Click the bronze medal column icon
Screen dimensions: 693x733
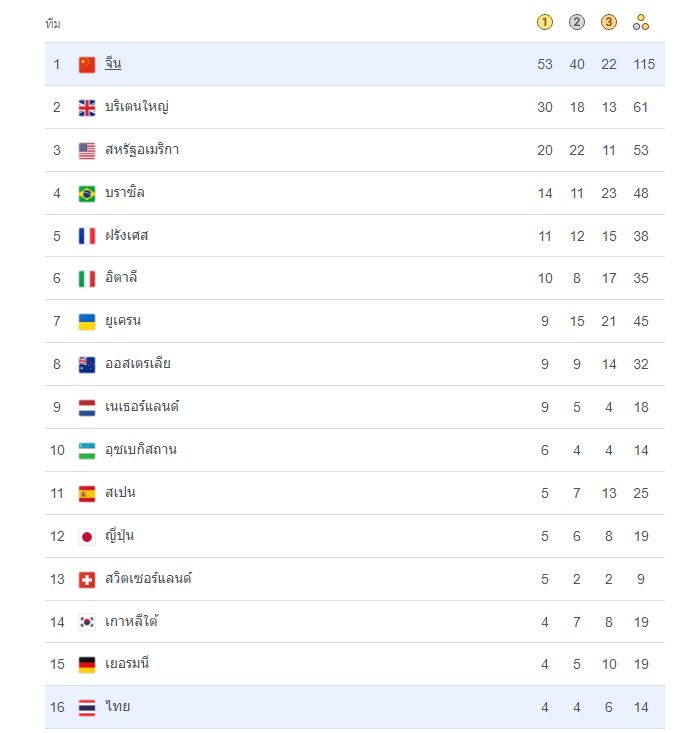pos(609,22)
